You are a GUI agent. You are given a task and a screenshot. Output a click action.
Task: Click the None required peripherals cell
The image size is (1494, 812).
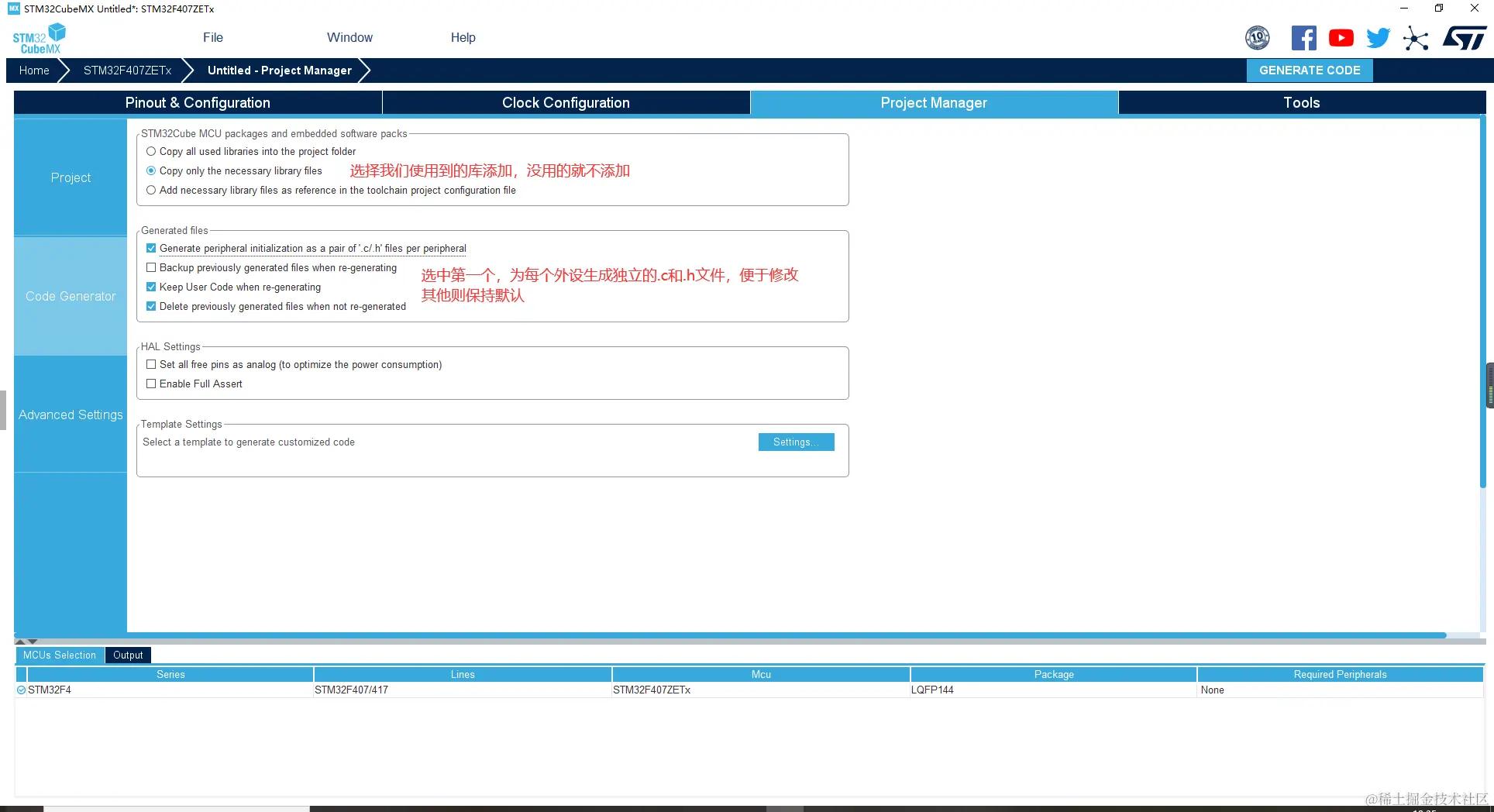tap(1340, 690)
